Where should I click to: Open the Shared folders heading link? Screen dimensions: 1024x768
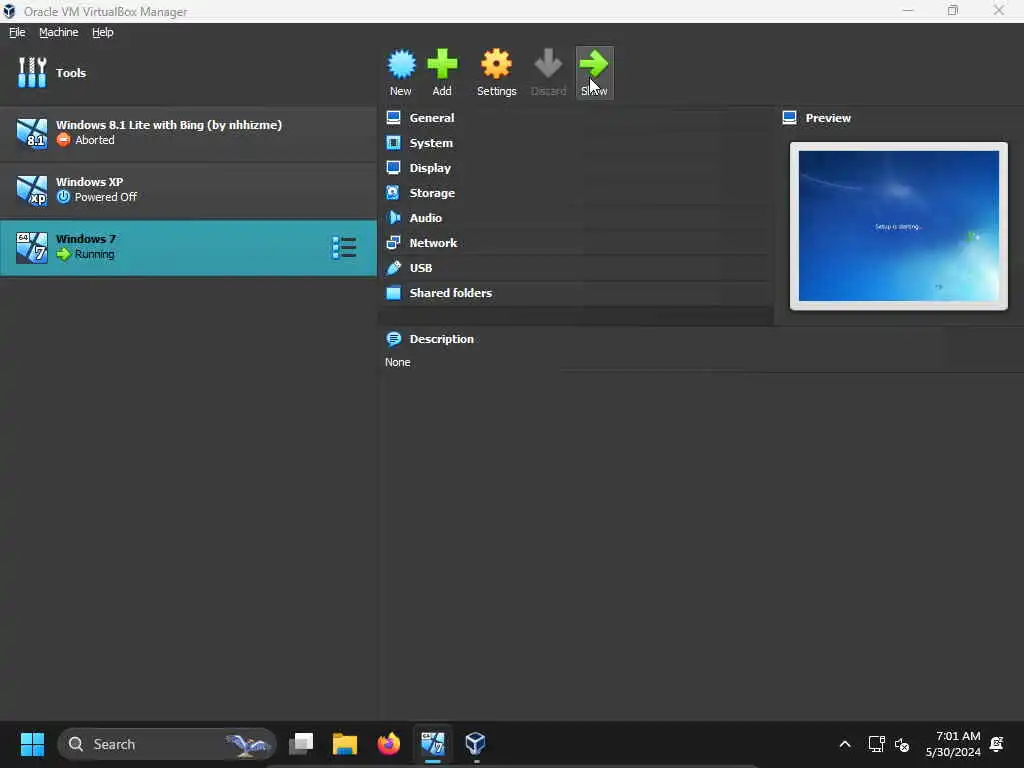coord(451,293)
